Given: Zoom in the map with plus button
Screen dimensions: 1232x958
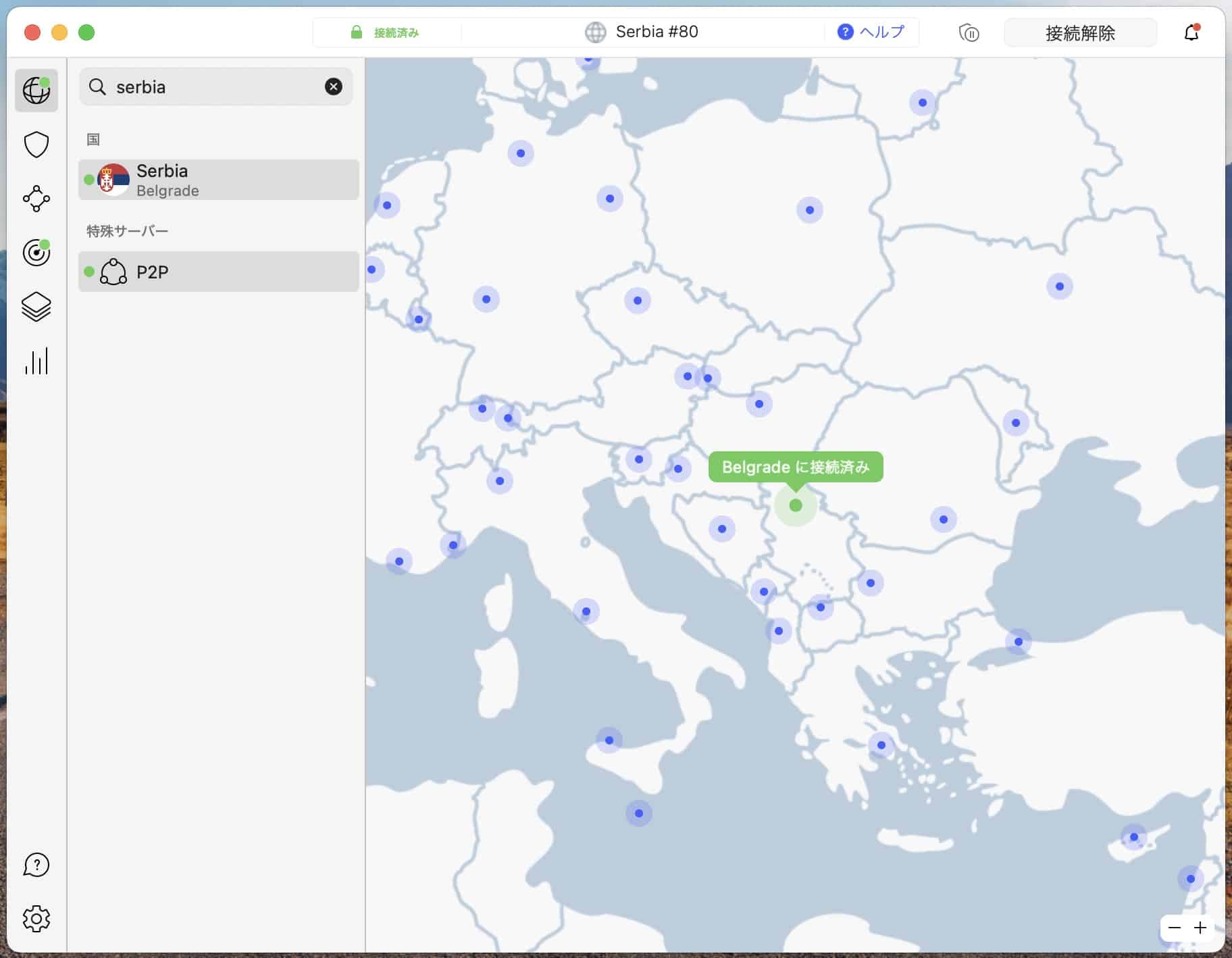Looking at the screenshot, I should pyautogui.click(x=1200, y=928).
